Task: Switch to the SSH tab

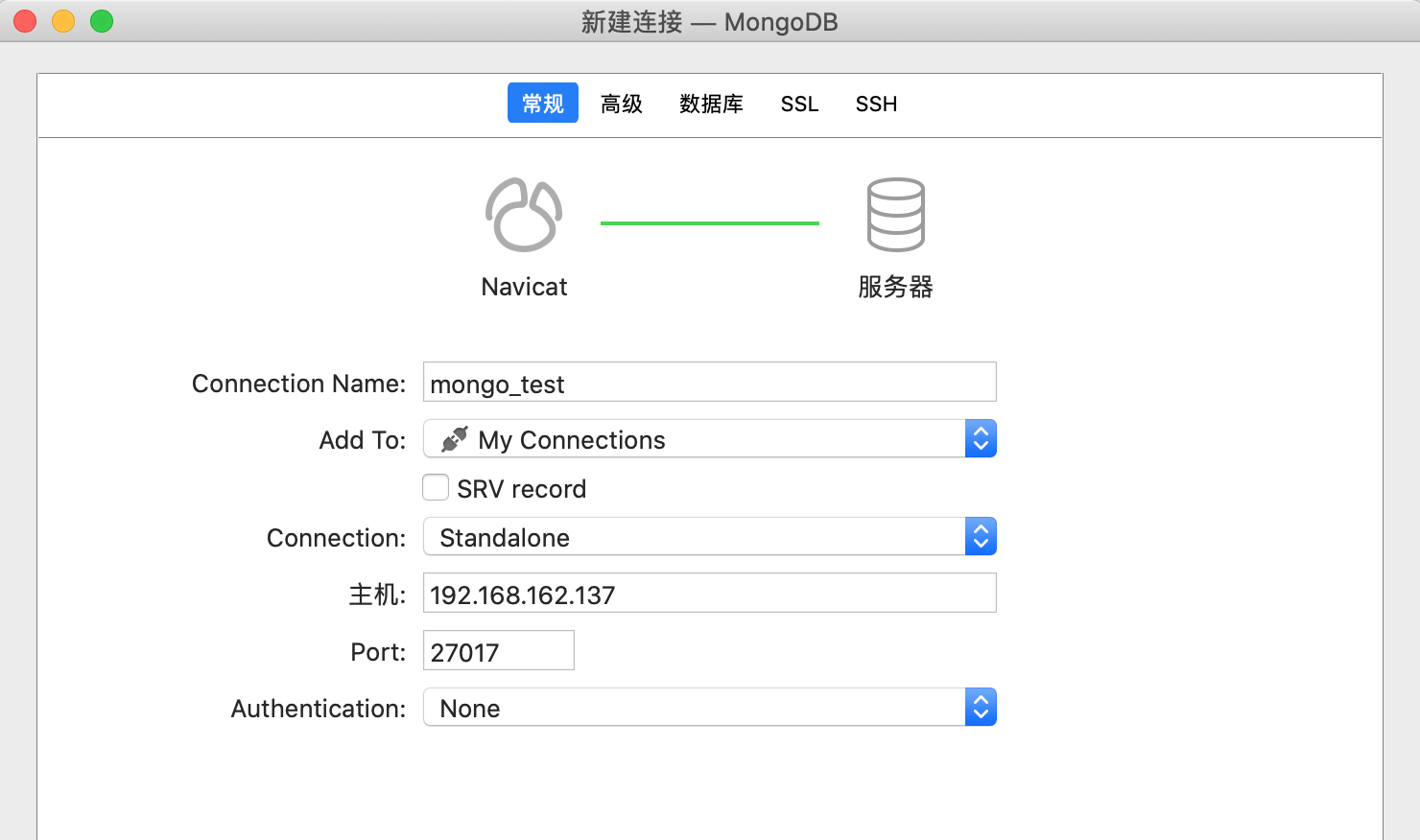Action: 876,104
